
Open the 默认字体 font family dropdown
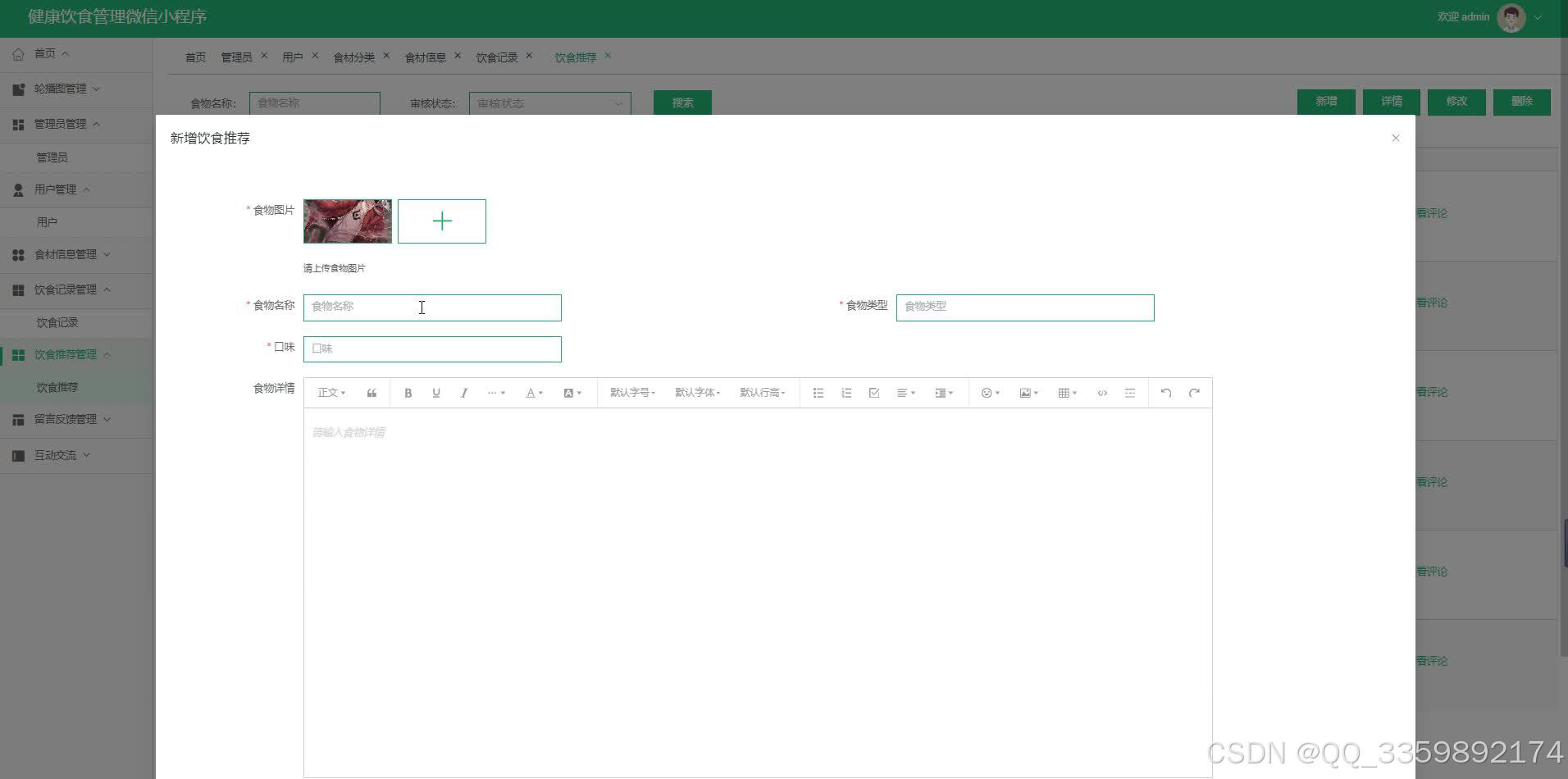697,393
